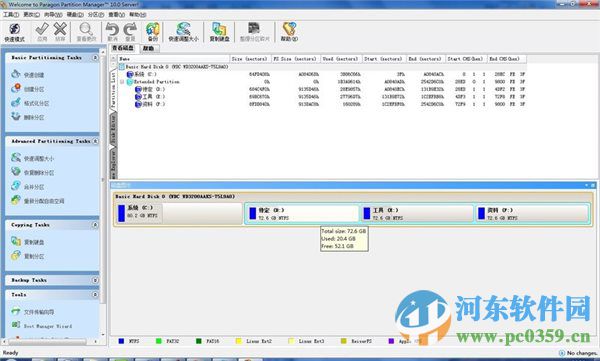Open the file transfer wizard under Tools
The height and width of the screenshot is (361, 600).
pos(33,312)
